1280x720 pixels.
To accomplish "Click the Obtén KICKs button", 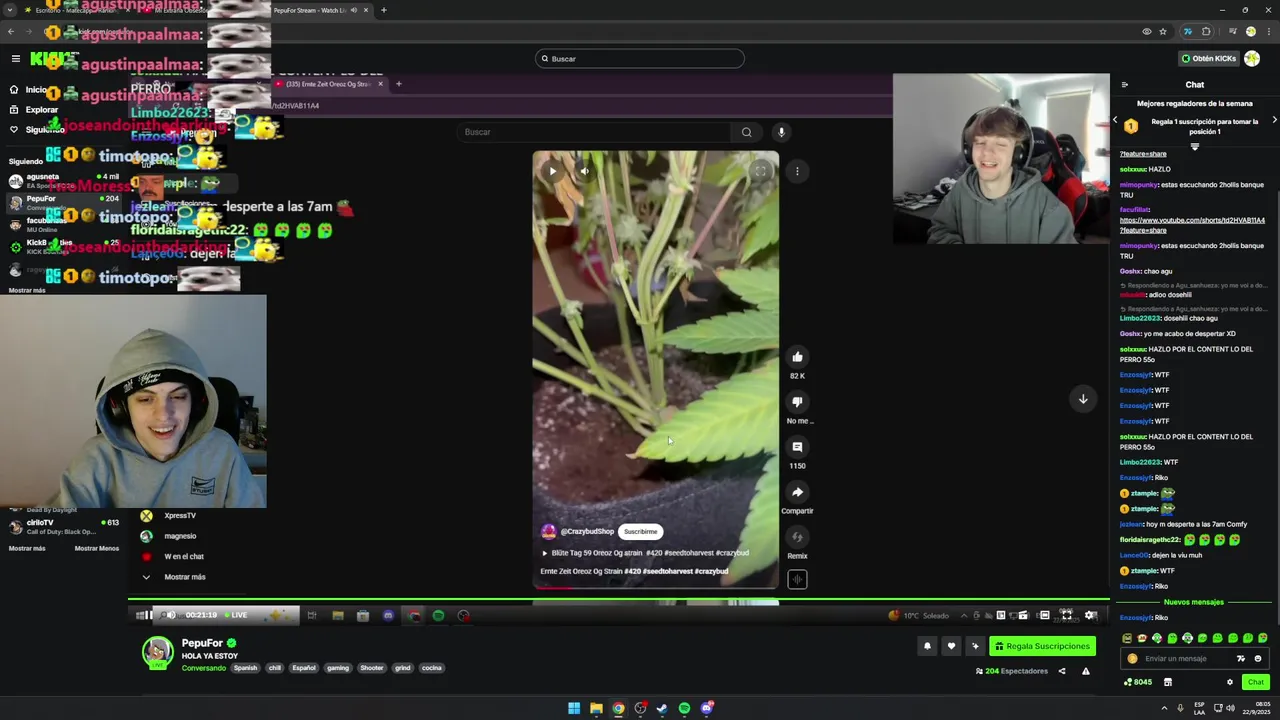I will [x=1208, y=59].
